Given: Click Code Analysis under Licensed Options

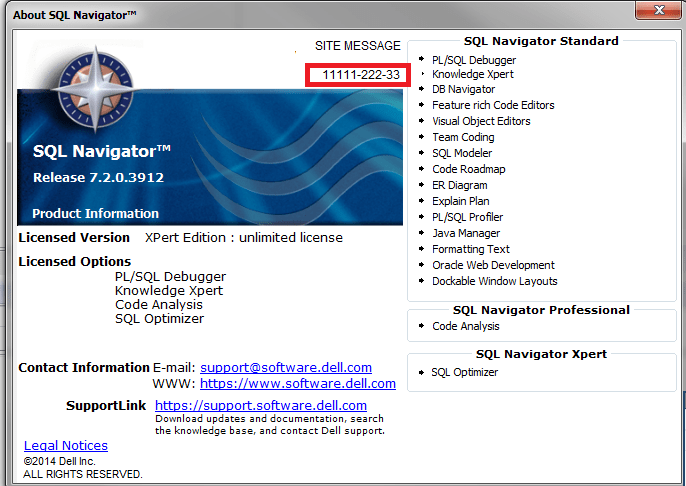Looking at the screenshot, I should (x=159, y=305).
